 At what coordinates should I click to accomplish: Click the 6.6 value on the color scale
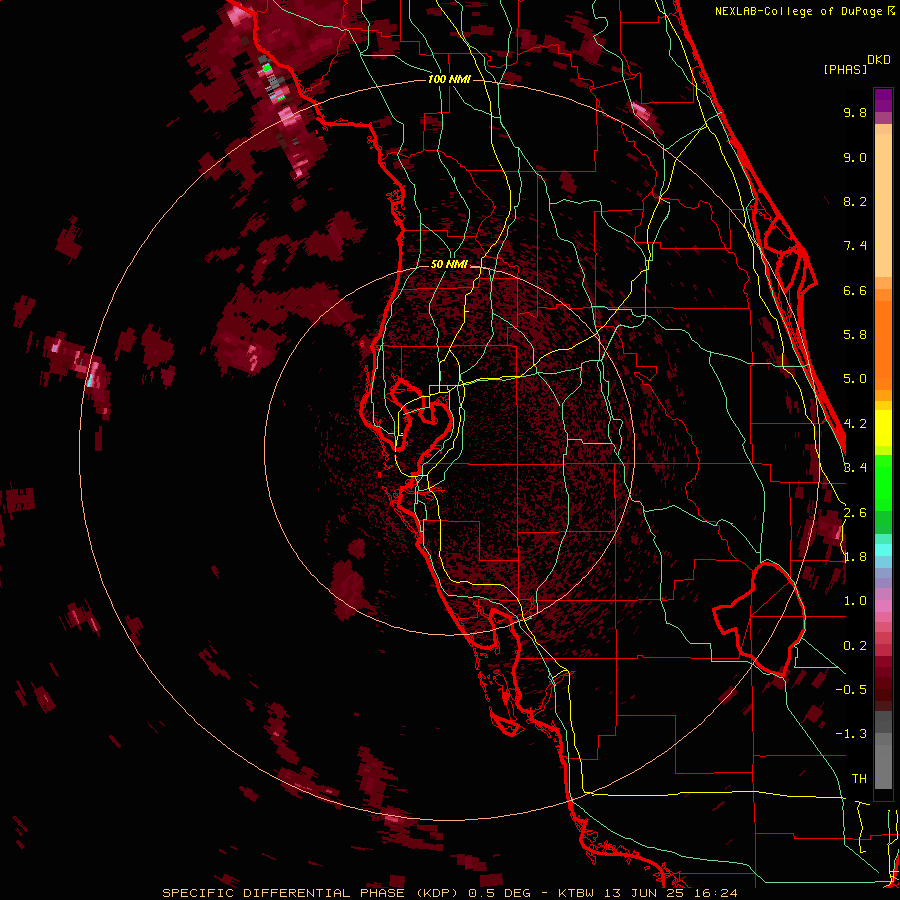[x=855, y=290]
